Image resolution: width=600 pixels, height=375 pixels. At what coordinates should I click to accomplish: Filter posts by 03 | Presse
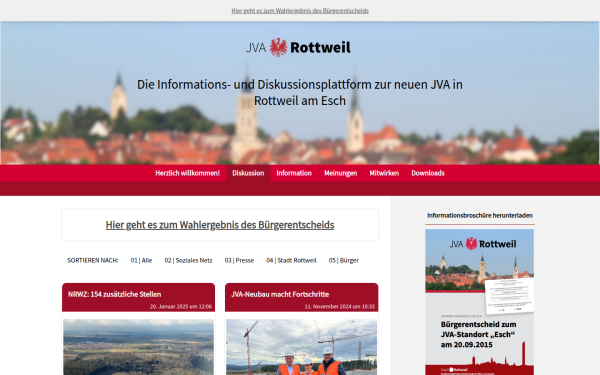pos(239,260)
